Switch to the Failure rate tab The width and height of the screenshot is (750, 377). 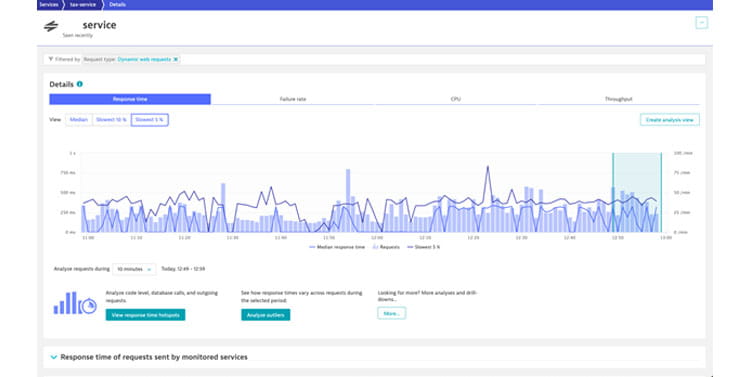pyautogui.click(x=293, y=99)
